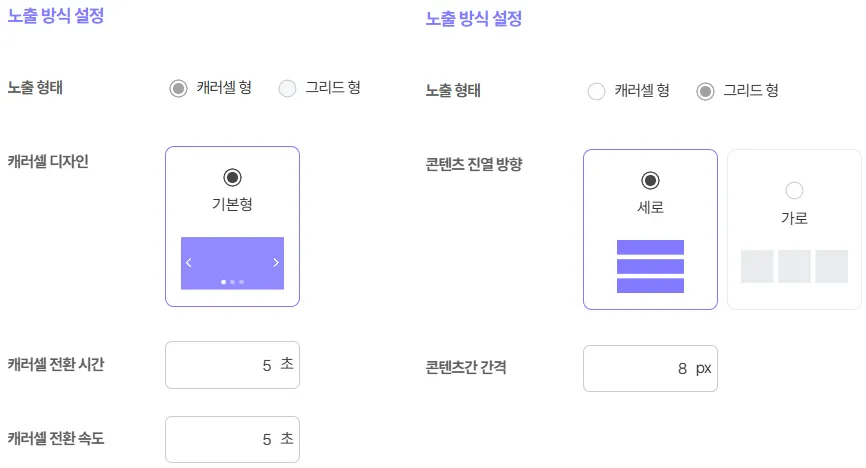Select 캐러셀 형 radio above 콘텐츠 진열 방향 section
The width and height of the screenshot is (866, 468).
point(597,92)
